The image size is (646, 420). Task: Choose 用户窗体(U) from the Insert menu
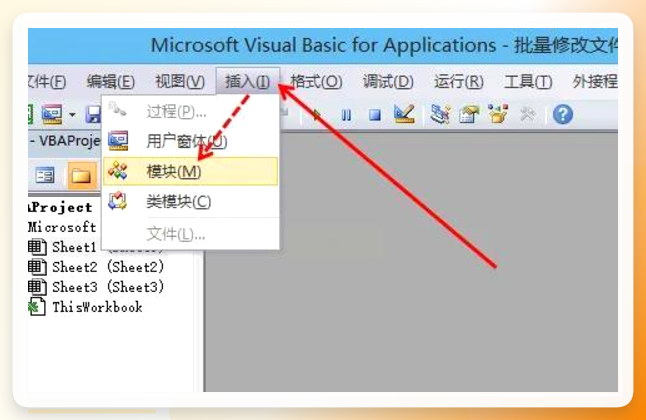(x=190, y=141)
